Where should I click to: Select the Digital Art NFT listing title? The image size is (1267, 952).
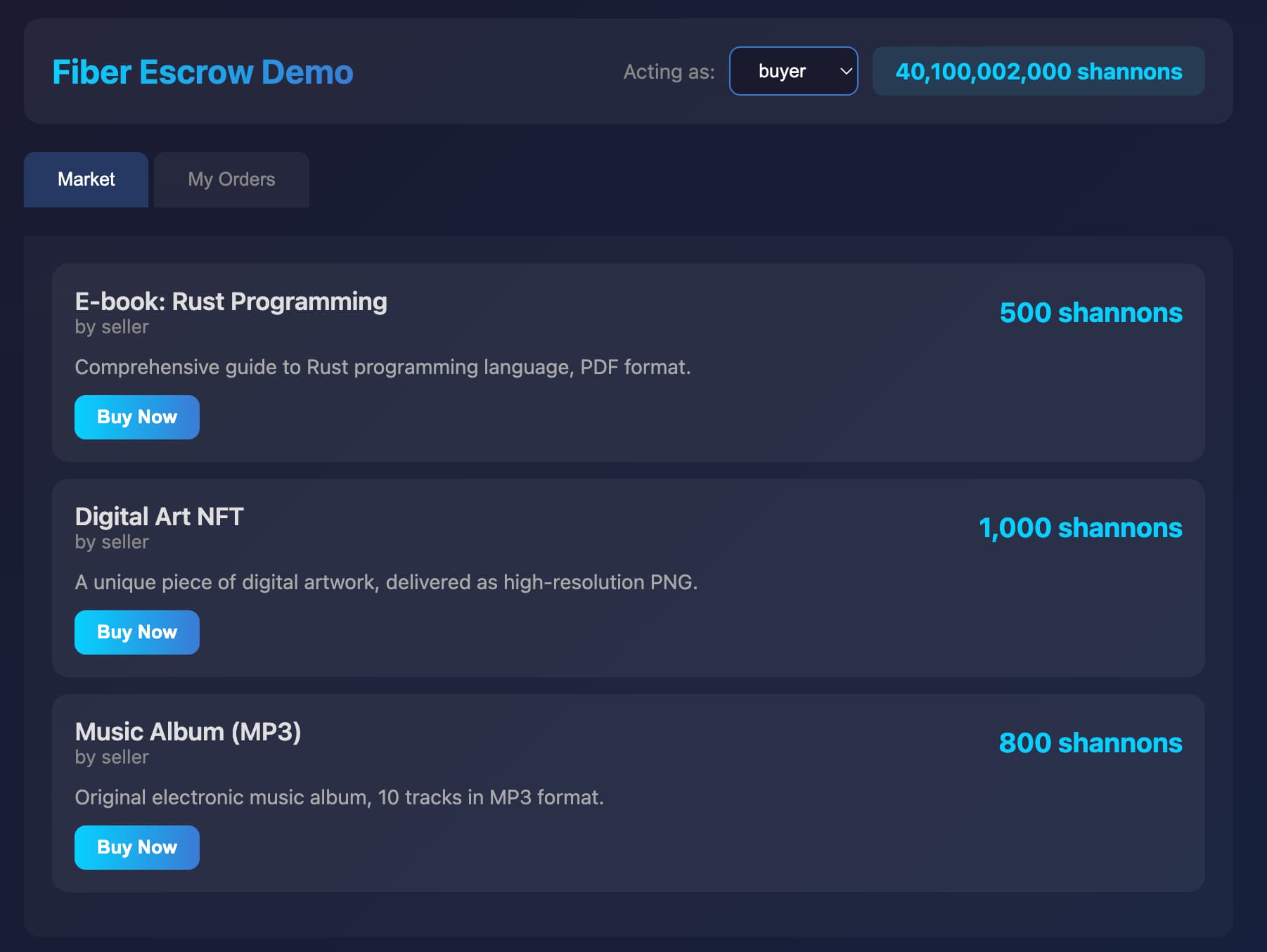[159, 516]
